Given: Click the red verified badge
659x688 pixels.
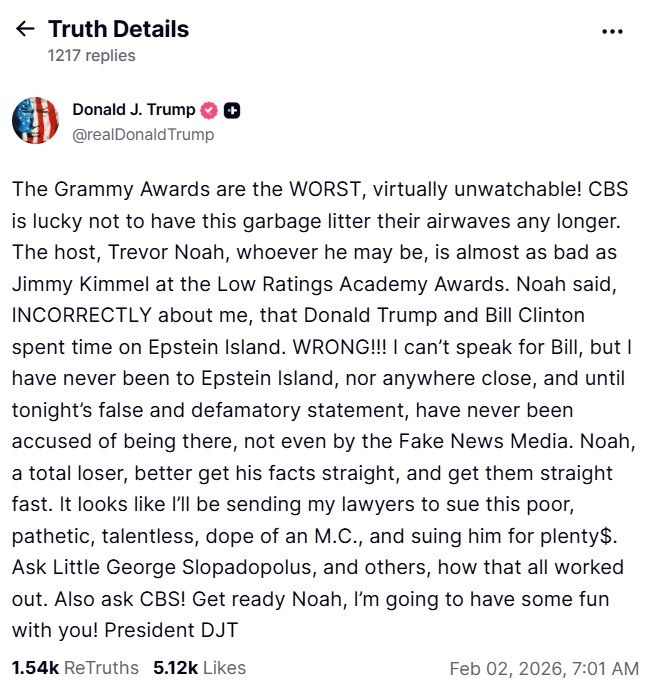Looking at the screenshot, I should point(210,111).
